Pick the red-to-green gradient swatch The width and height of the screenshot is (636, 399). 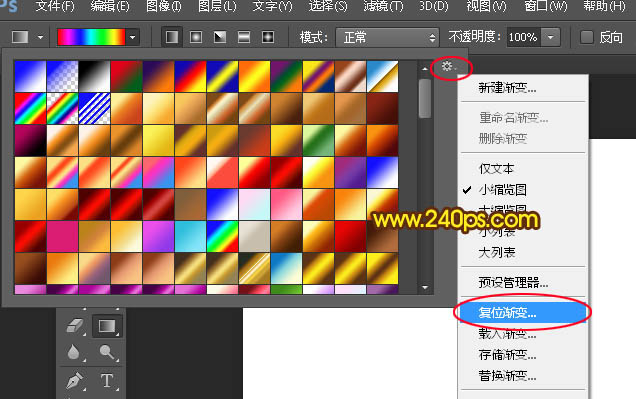tap(127, 76)
